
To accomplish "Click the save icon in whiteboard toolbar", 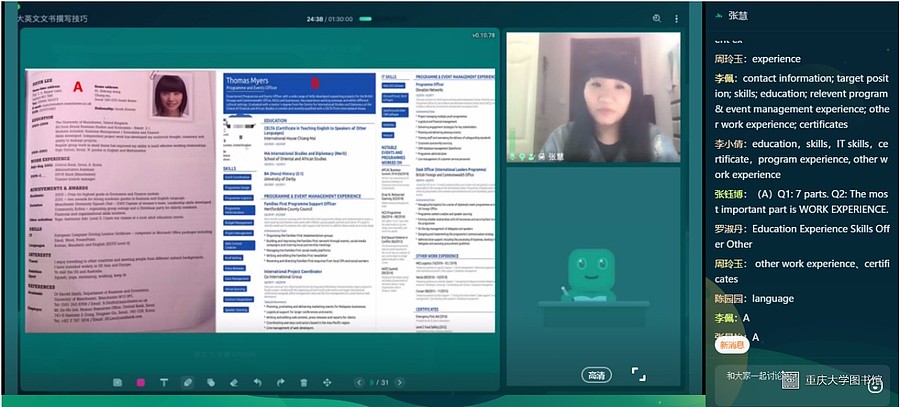I will pyautogui.click(x=118, y=382).
